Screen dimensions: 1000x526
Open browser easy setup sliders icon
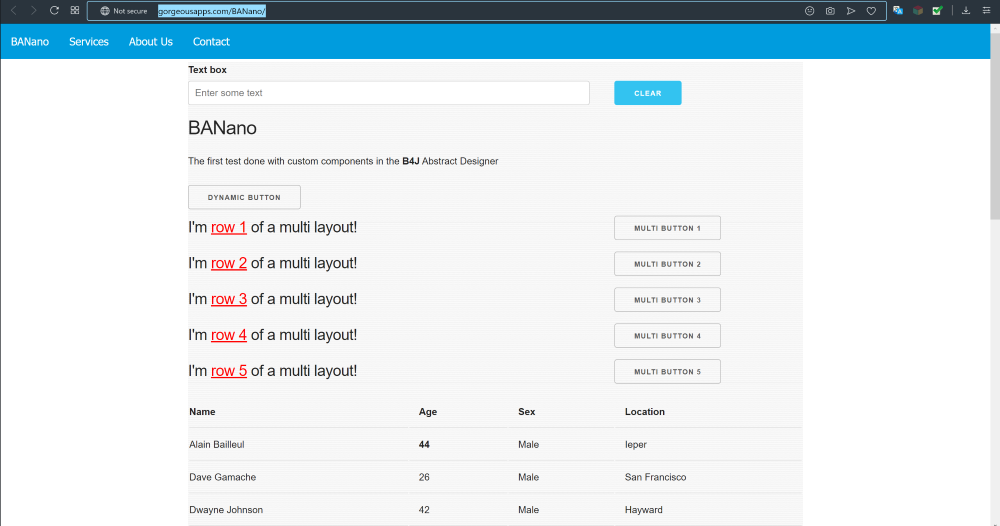click(x=987, y=11)
